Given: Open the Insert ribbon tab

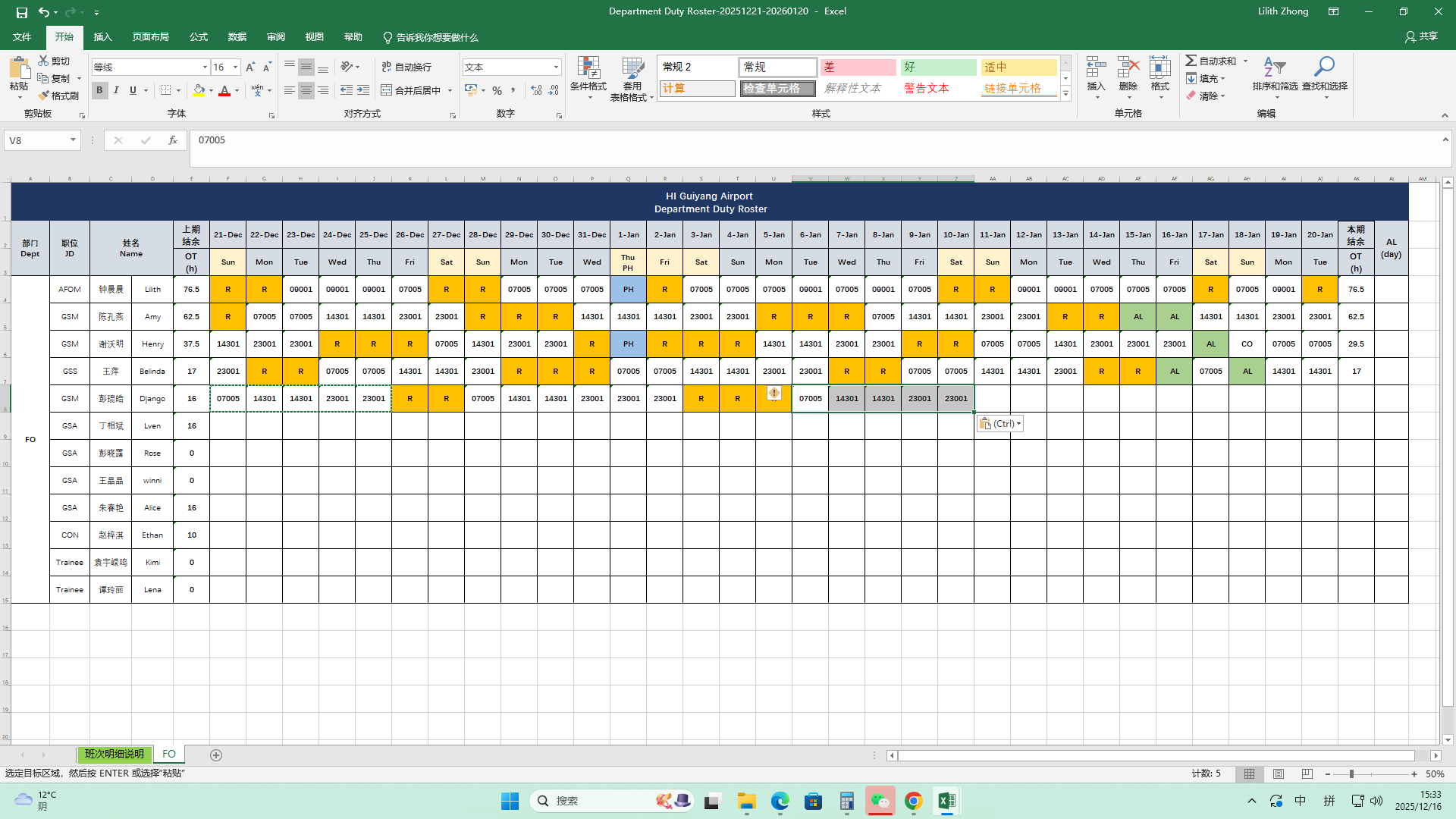Looking at the screenshot, I should click(x=102, y=37).
